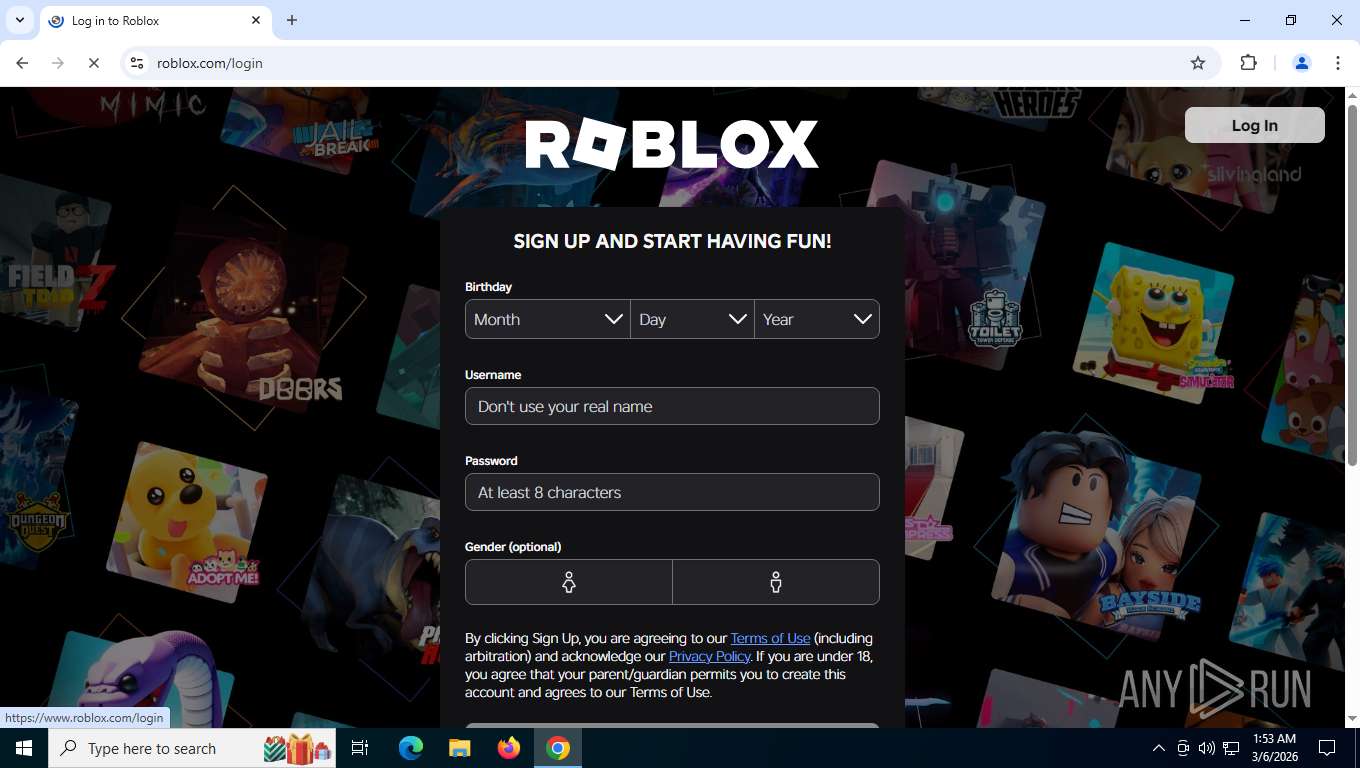
Task: Select the male gender icon
Action: (x=776, y=582)
